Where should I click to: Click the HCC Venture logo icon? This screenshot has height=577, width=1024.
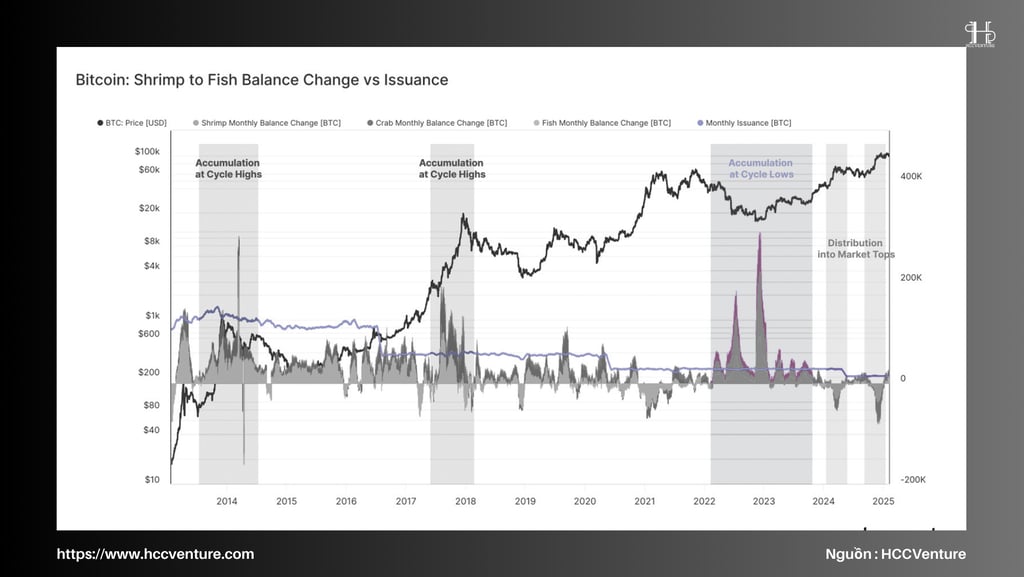tap(980, 34)
